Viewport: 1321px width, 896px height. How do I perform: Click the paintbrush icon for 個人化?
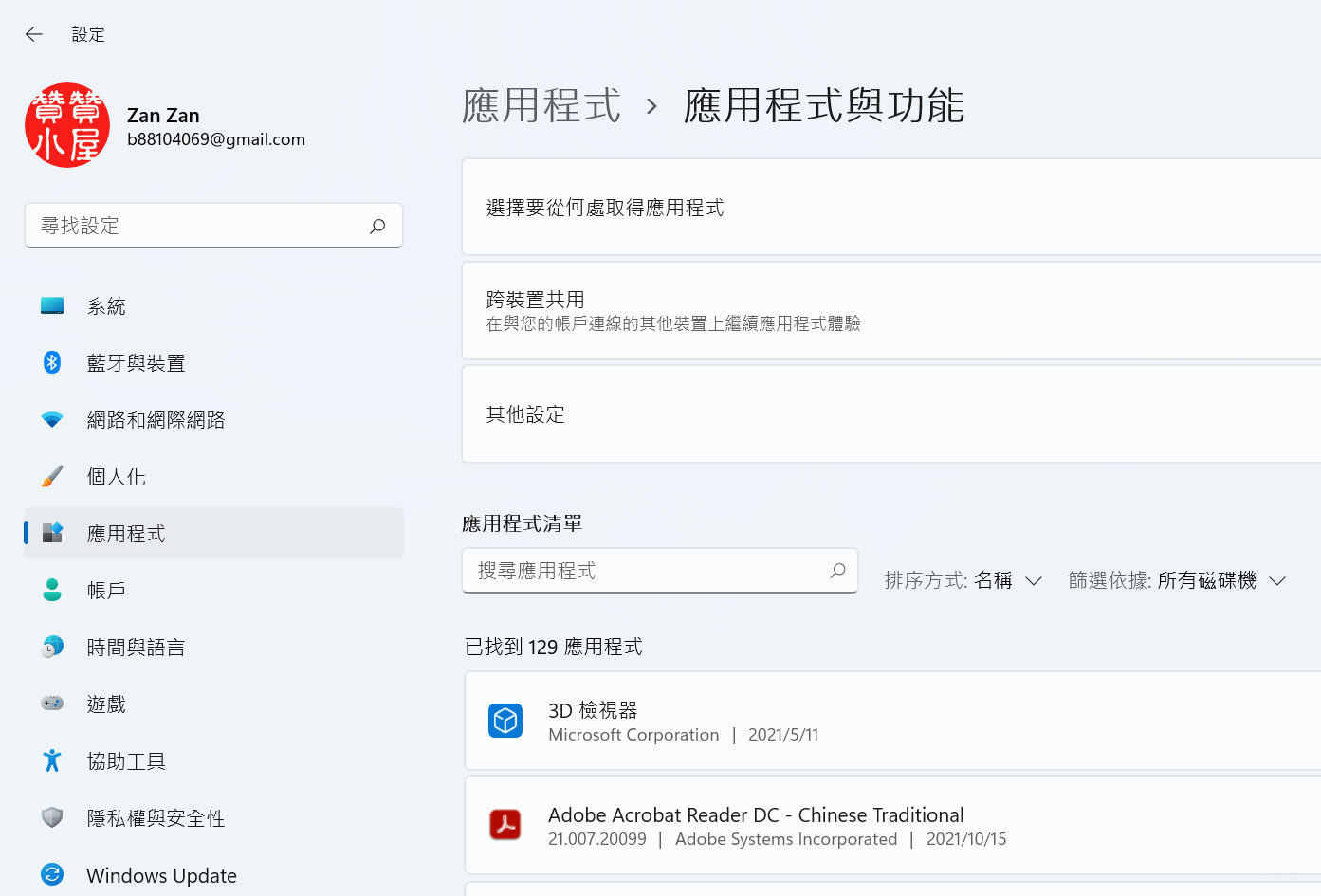(52, 477)
